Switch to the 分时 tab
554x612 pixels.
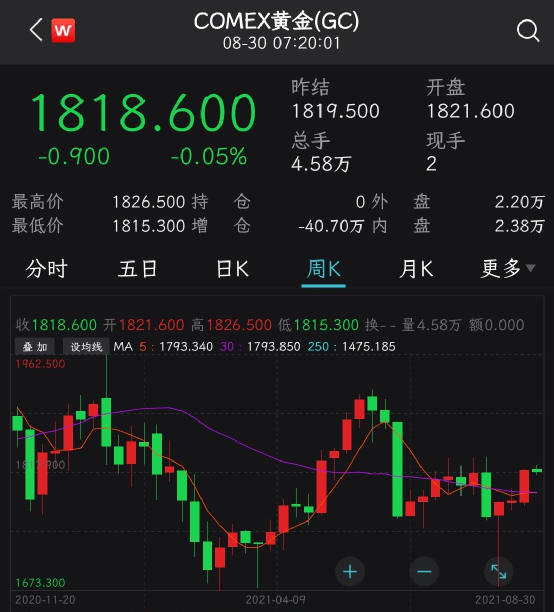[46, 269]
